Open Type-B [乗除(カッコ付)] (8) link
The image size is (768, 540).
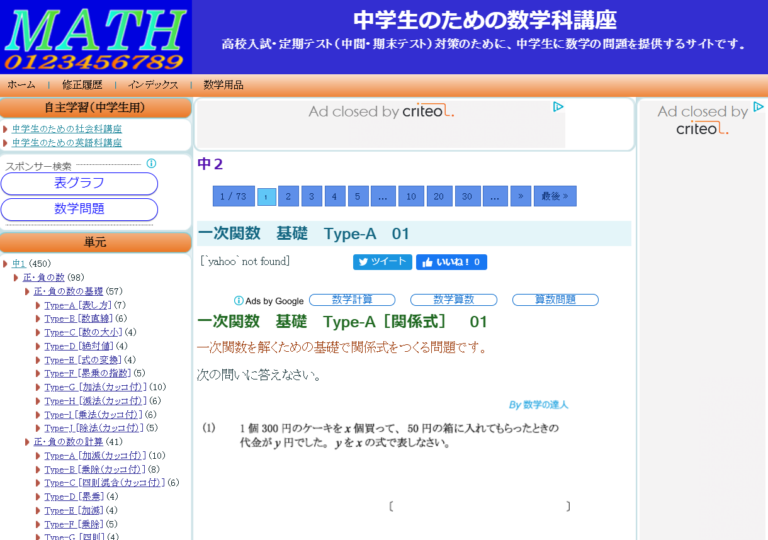pos(95,469)
